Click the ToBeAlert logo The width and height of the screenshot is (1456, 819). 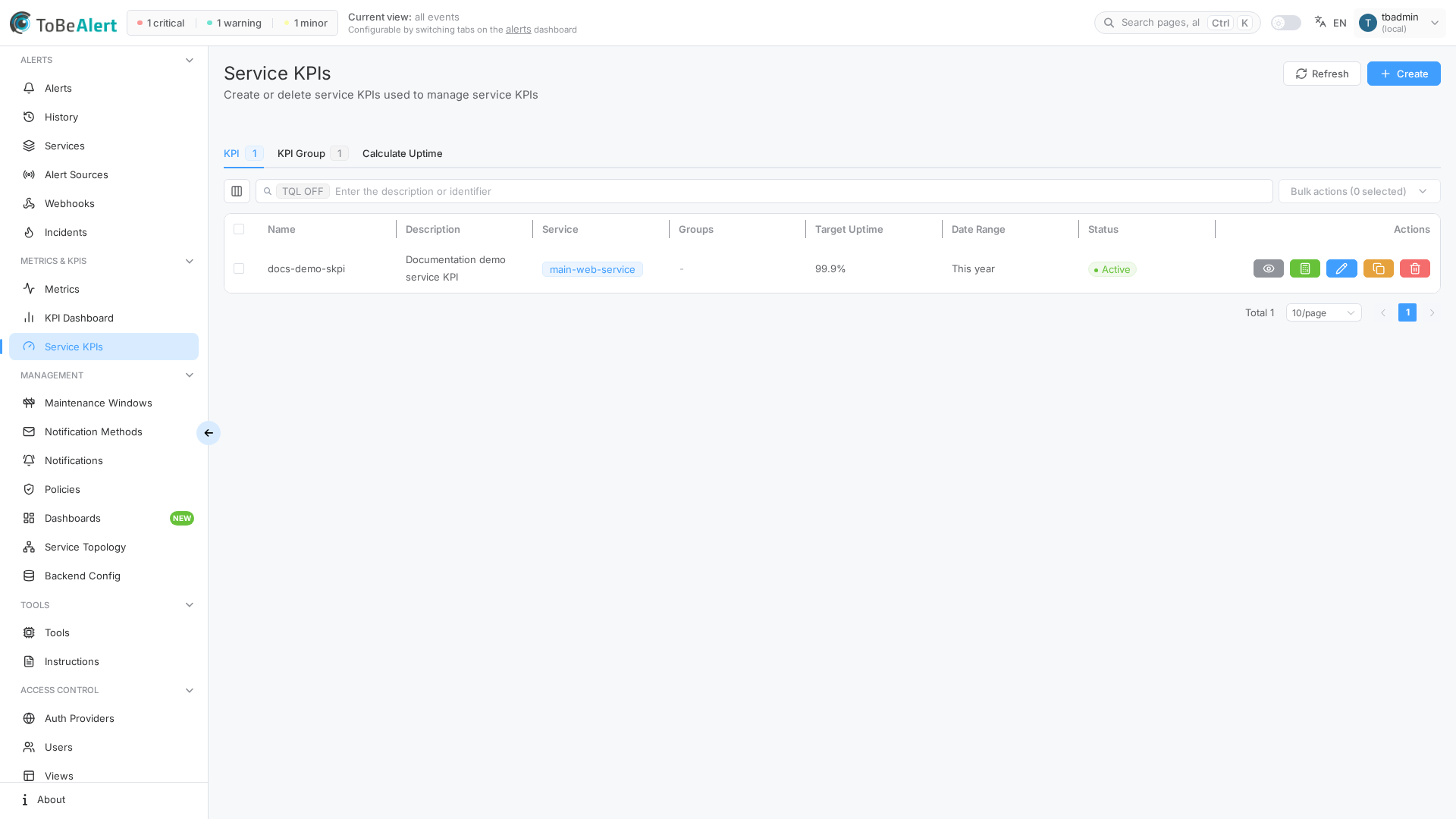(x=64, y=24)
